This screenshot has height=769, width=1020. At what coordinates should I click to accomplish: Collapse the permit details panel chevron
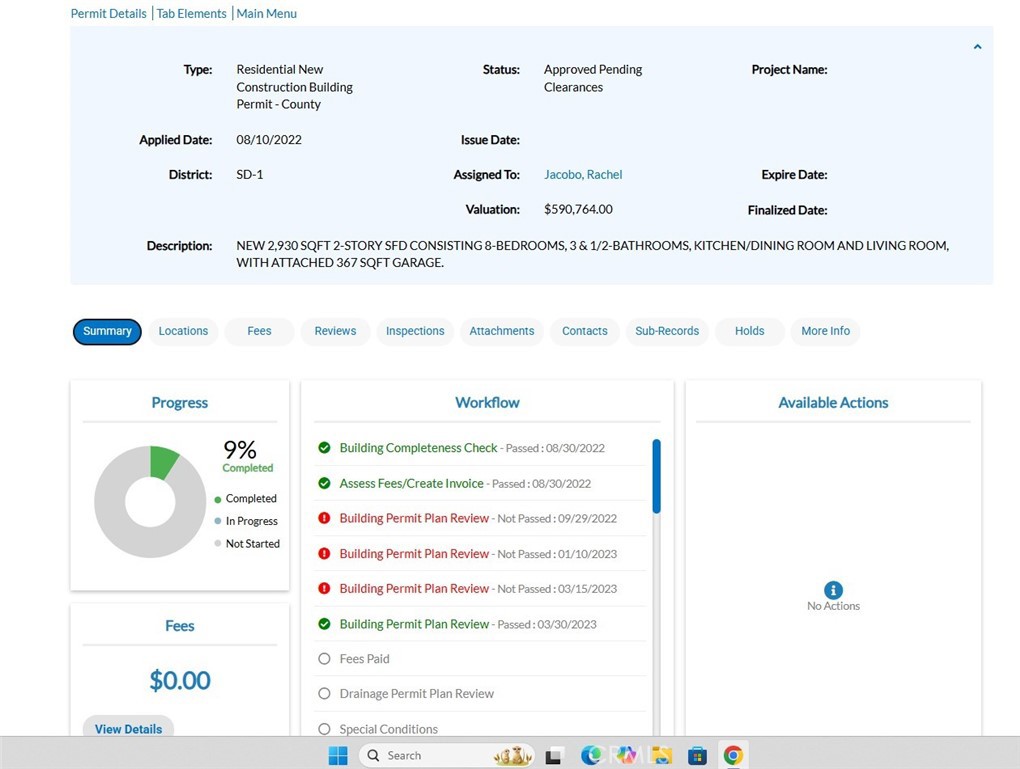coord(977,47)
